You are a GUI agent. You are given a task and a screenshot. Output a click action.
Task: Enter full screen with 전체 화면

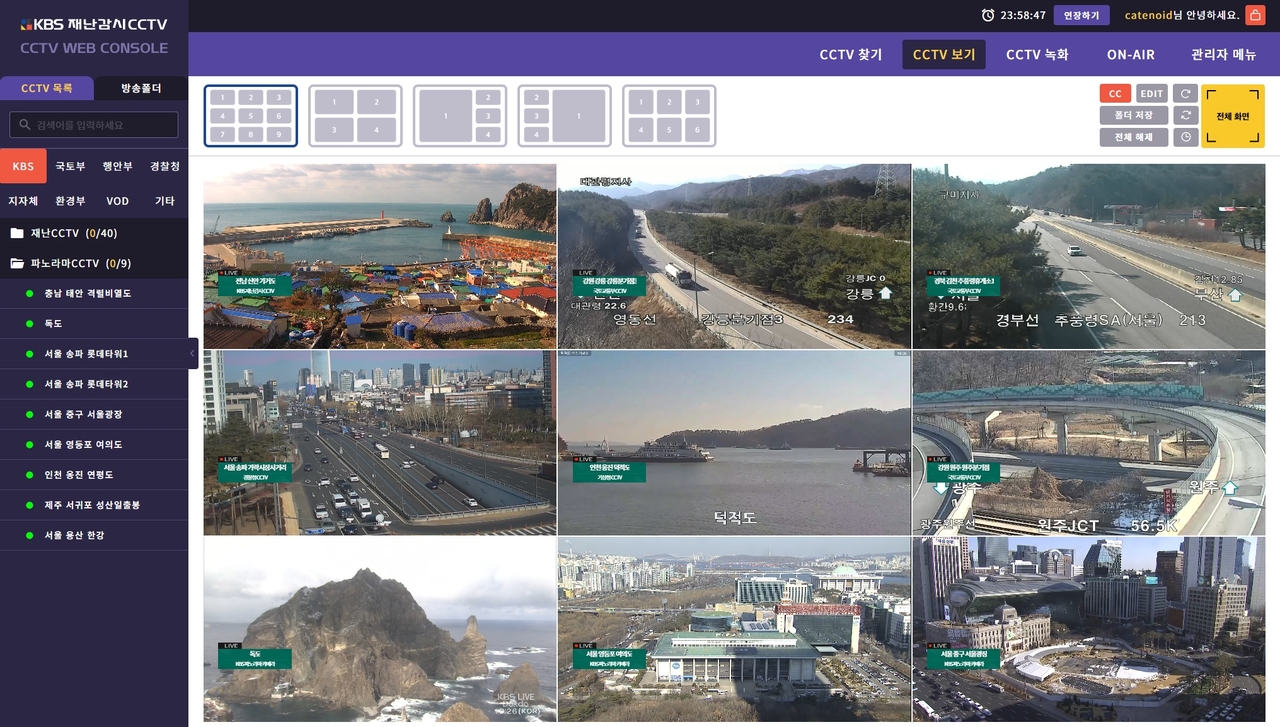point(1233,116)
